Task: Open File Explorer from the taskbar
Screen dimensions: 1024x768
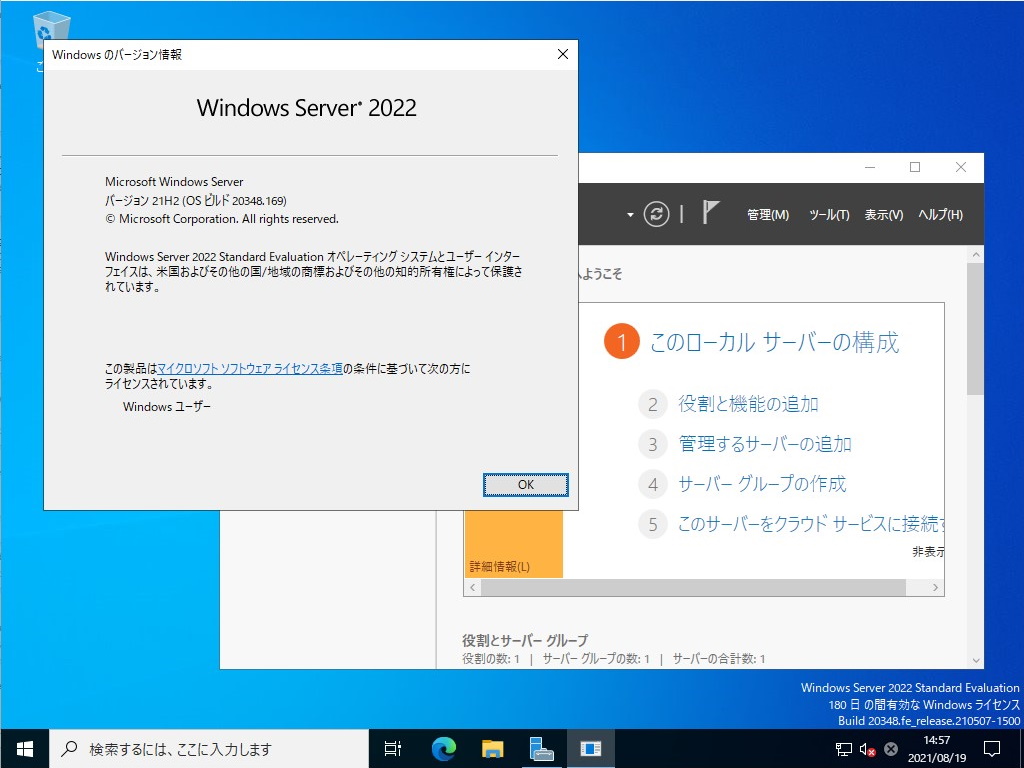Action: click(x=490, y=748)
